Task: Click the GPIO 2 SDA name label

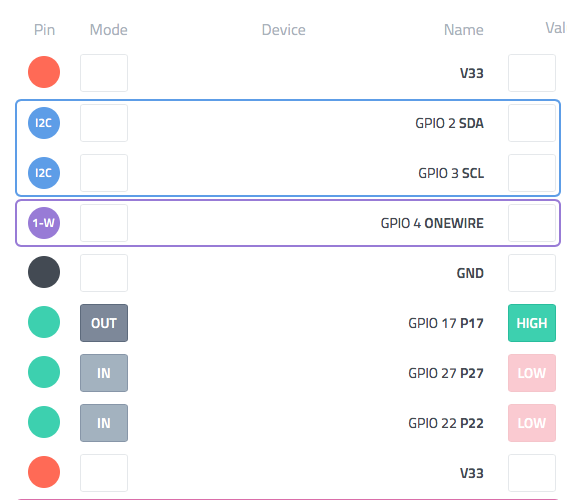Action: pyautogui.click(x=449, y=123)
